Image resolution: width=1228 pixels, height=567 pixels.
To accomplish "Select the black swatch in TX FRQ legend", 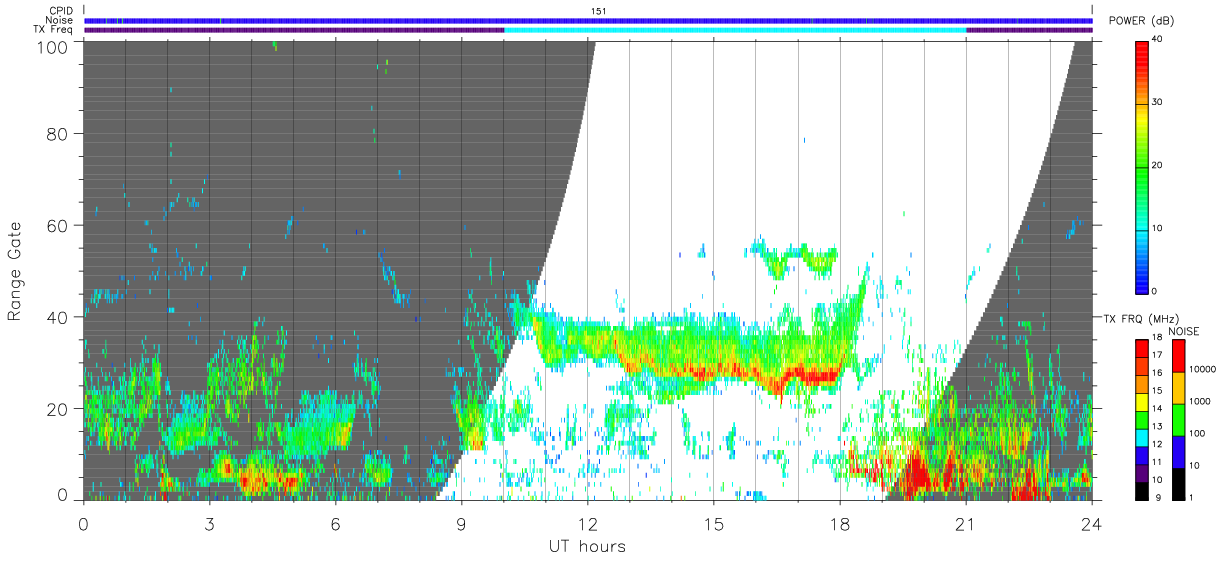I will (x=1142, y=491).
